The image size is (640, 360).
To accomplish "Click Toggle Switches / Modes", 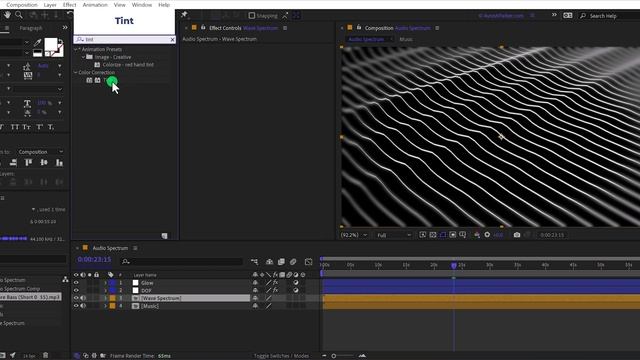I will tap(281, 356).
